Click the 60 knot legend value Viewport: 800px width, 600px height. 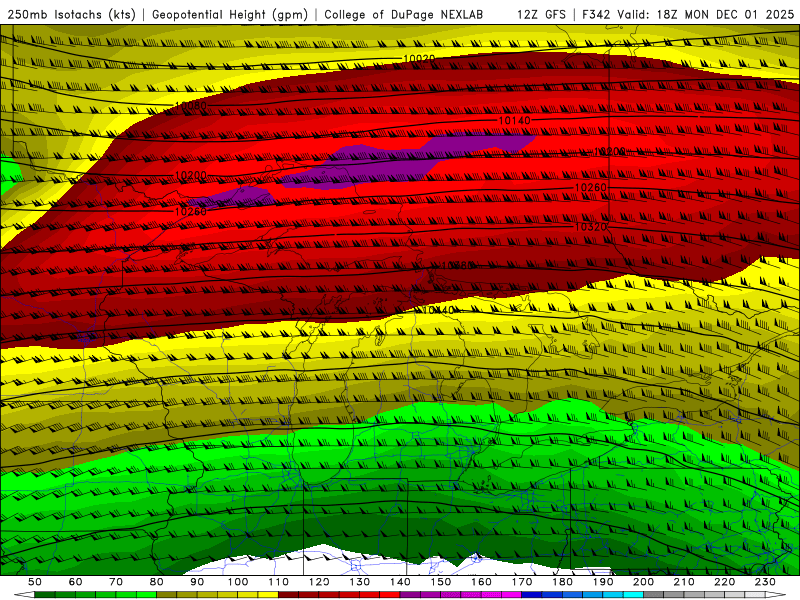tap(75, 582)
